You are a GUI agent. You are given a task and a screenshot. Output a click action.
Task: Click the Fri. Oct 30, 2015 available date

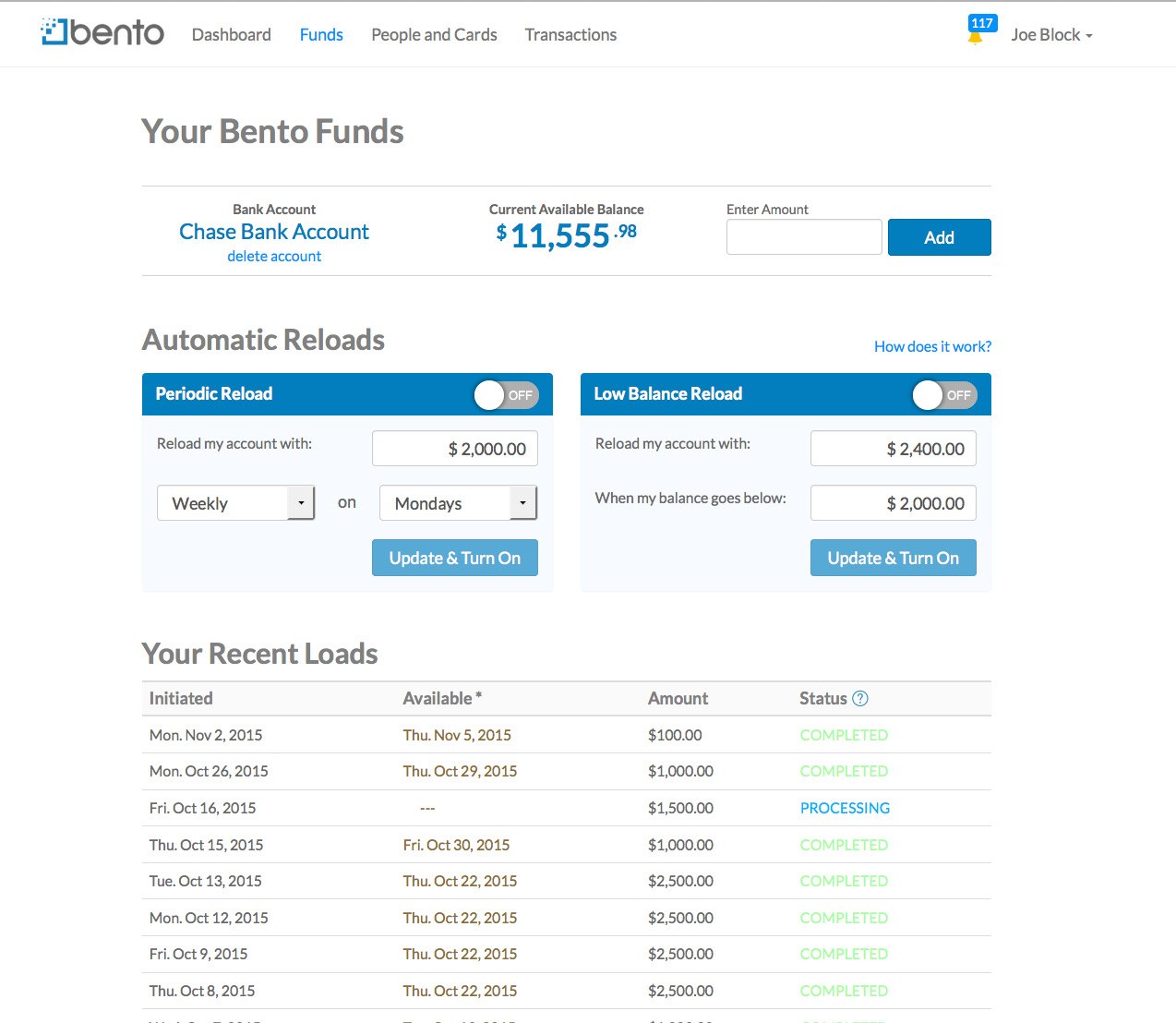(456, 845)
